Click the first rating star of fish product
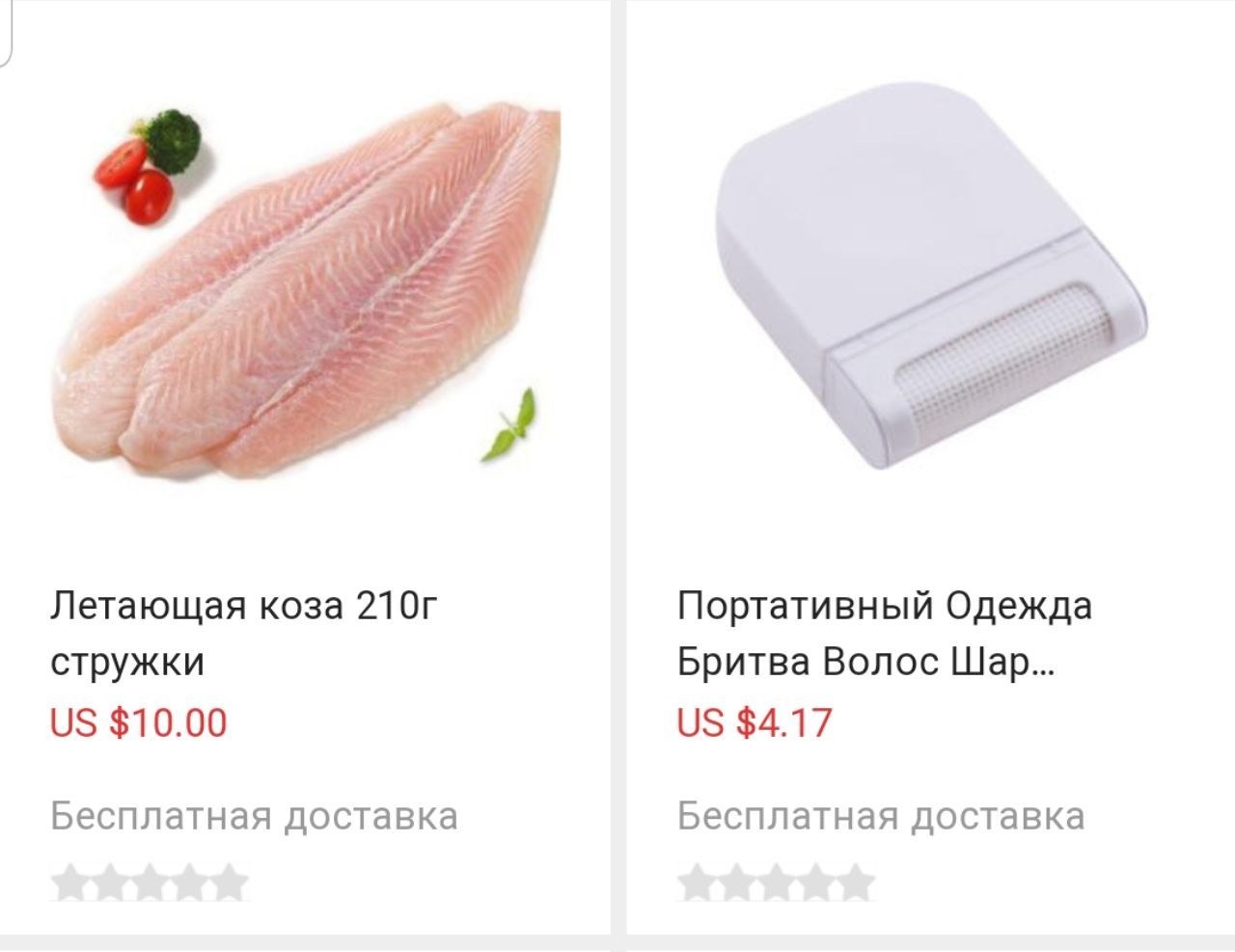 pos(69,884)
